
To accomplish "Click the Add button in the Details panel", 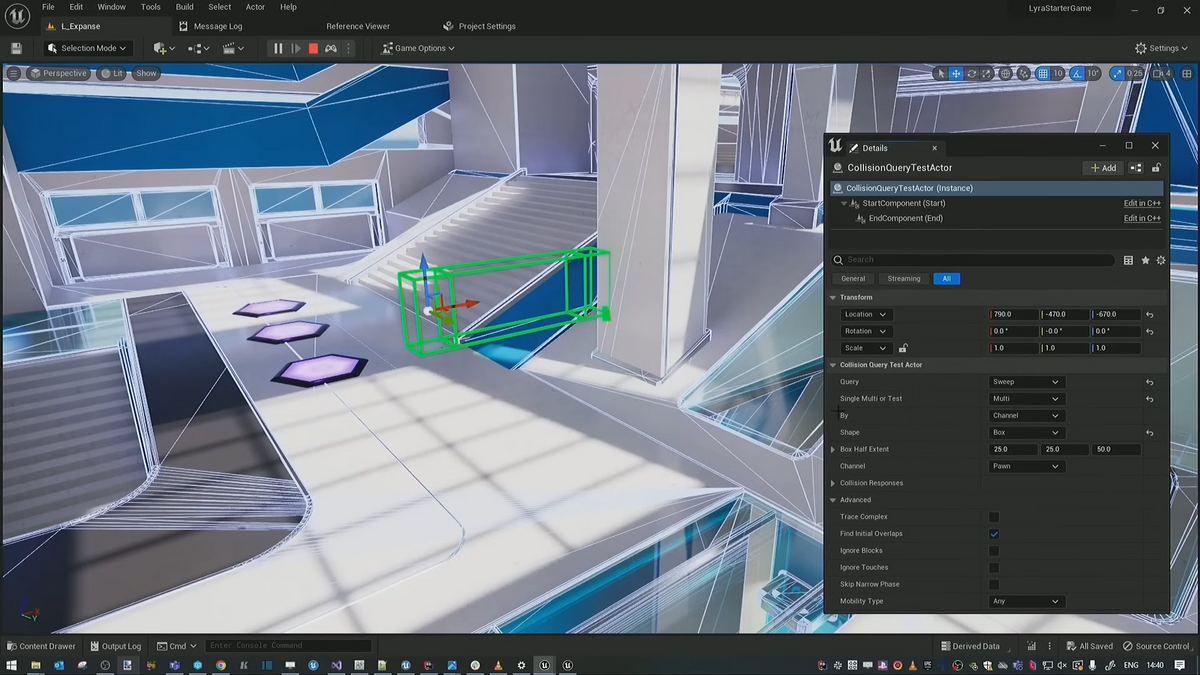I will [x=1102, y=168].
